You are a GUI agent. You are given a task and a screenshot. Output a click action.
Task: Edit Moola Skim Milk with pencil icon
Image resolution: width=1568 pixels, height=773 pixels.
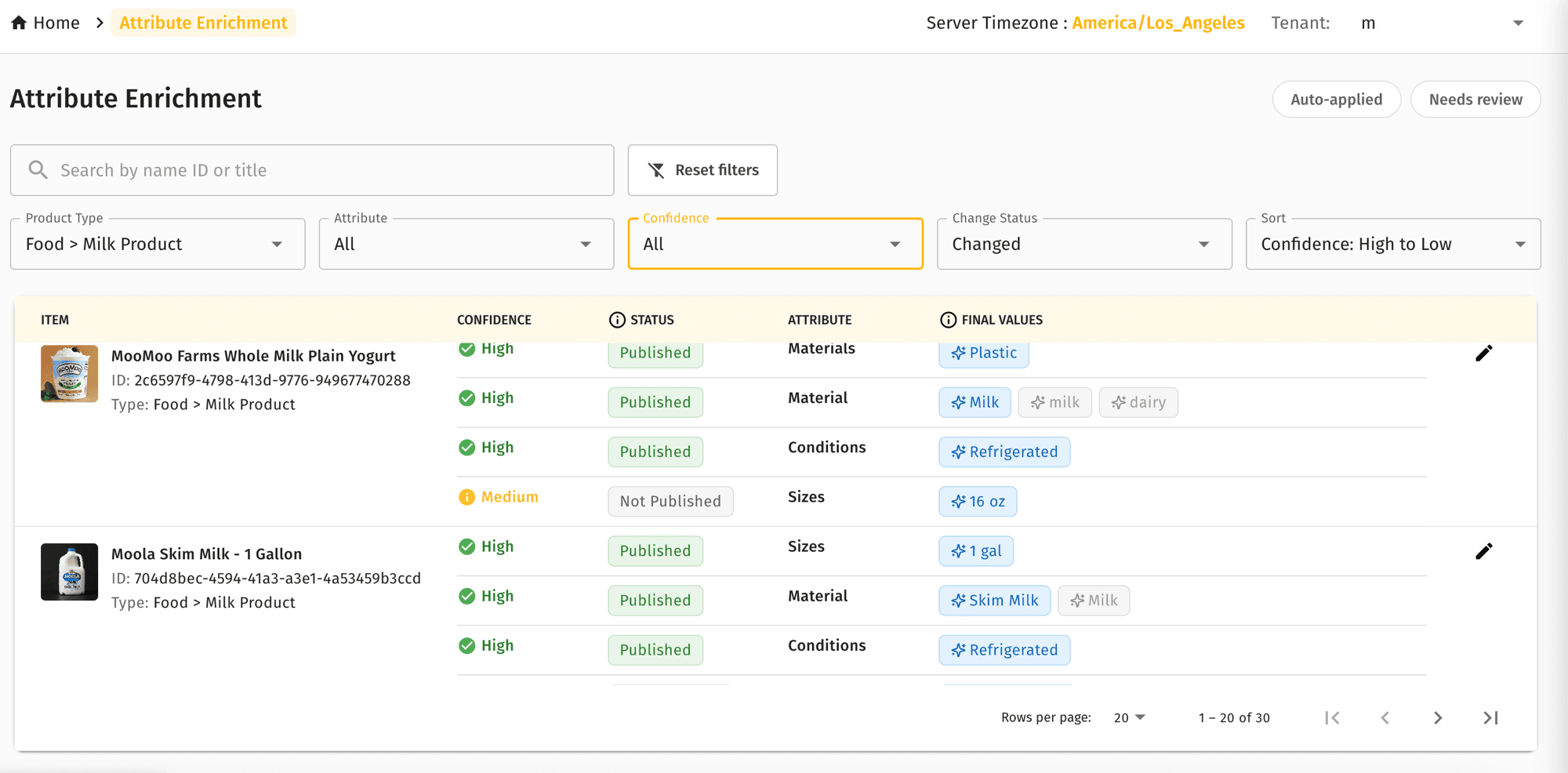click(1483, 552)
